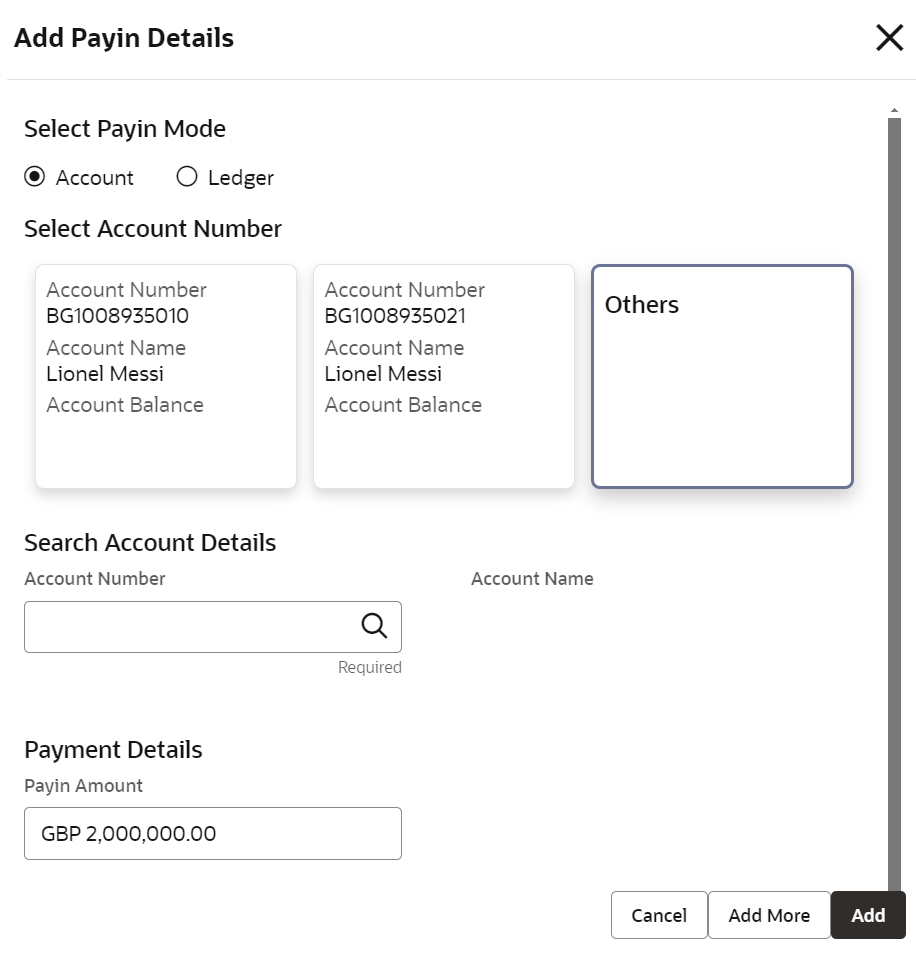Click the scrollbar up arrow

(x=894, y=109)
